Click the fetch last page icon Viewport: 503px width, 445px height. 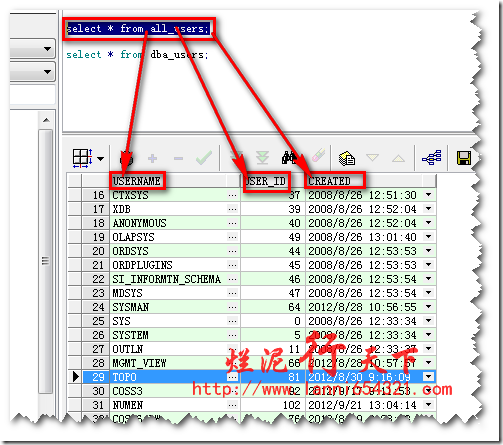click(262, 158)
